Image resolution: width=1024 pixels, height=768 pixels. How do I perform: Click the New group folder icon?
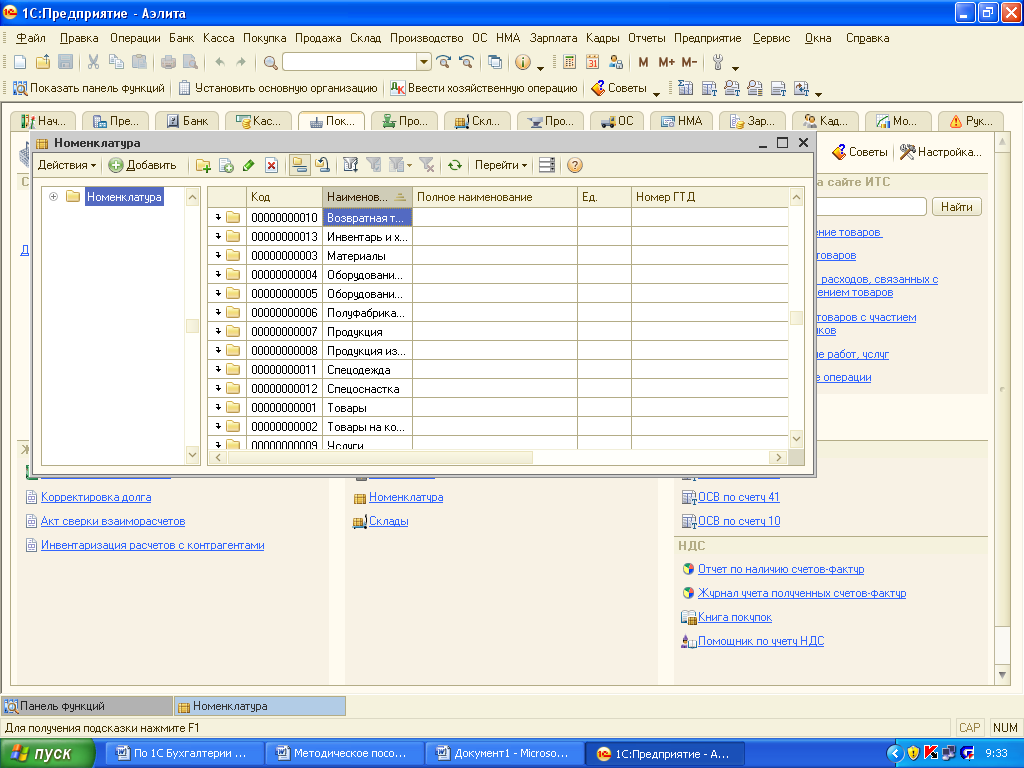point(203,165)
